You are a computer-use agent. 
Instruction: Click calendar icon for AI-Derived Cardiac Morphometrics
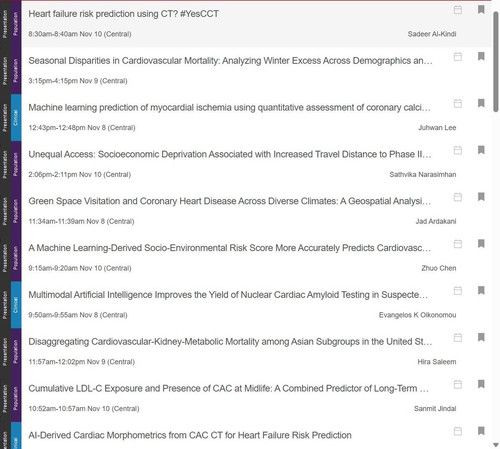point(458,431)
